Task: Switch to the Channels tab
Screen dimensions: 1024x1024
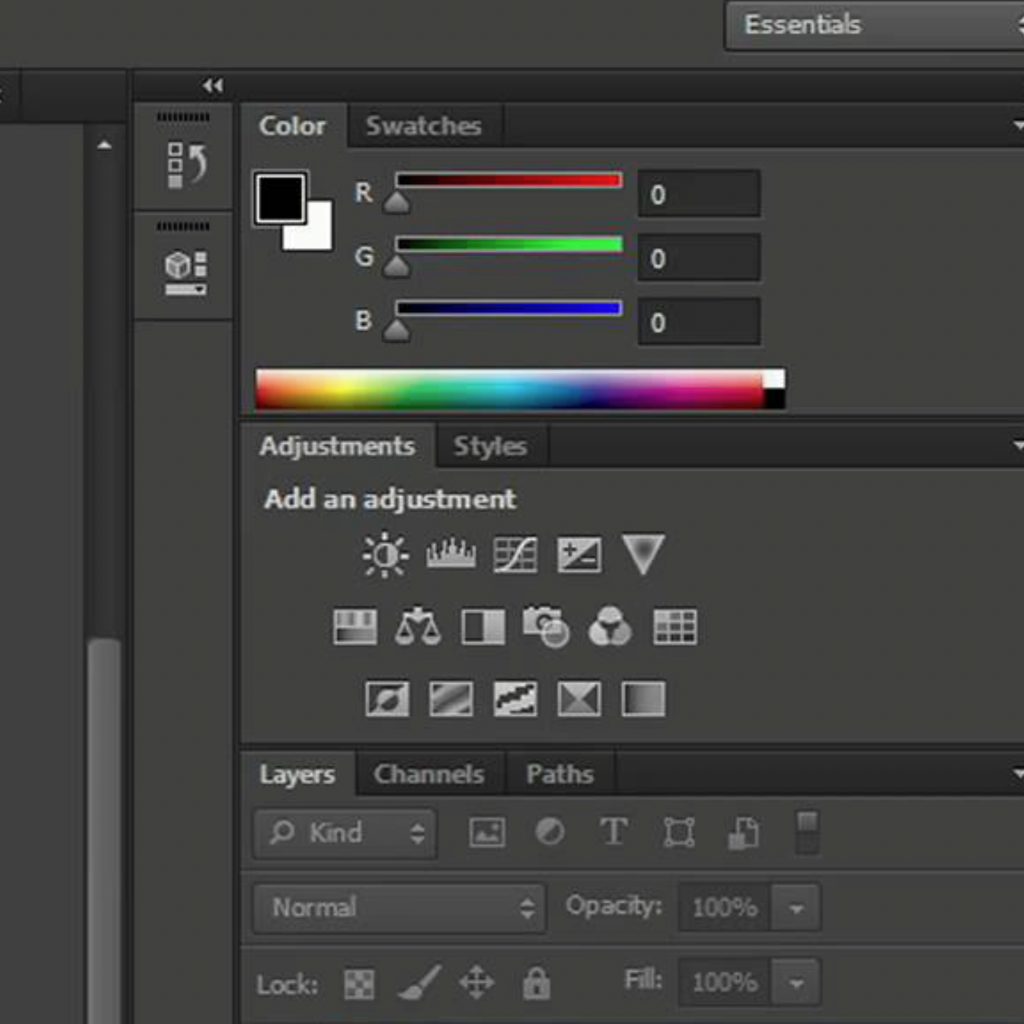Action: [428, 774]
